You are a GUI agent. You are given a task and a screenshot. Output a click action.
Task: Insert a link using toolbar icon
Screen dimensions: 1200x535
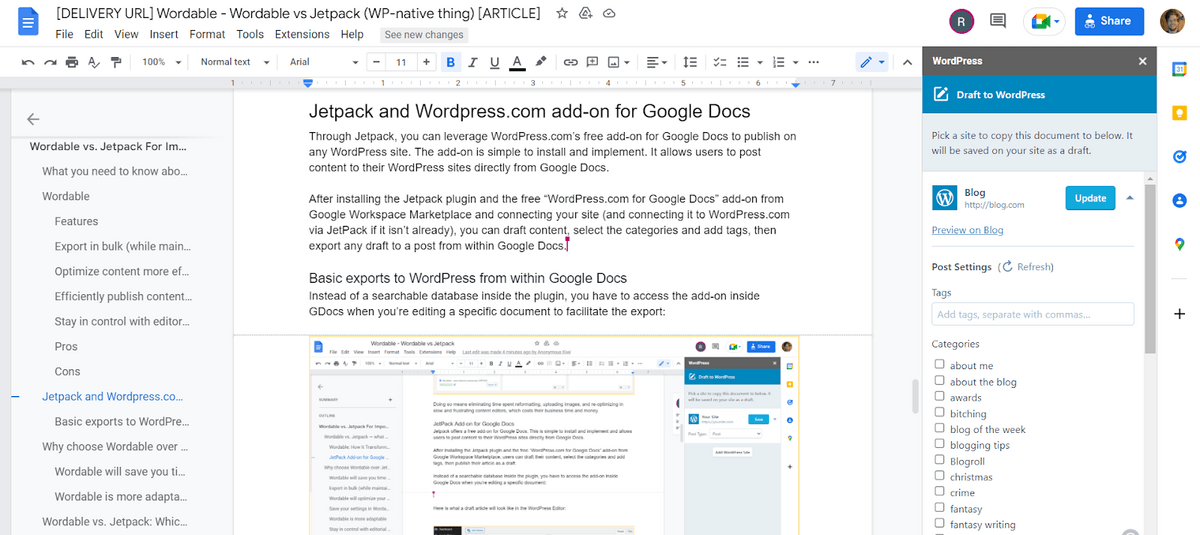[x=570, y=62]
